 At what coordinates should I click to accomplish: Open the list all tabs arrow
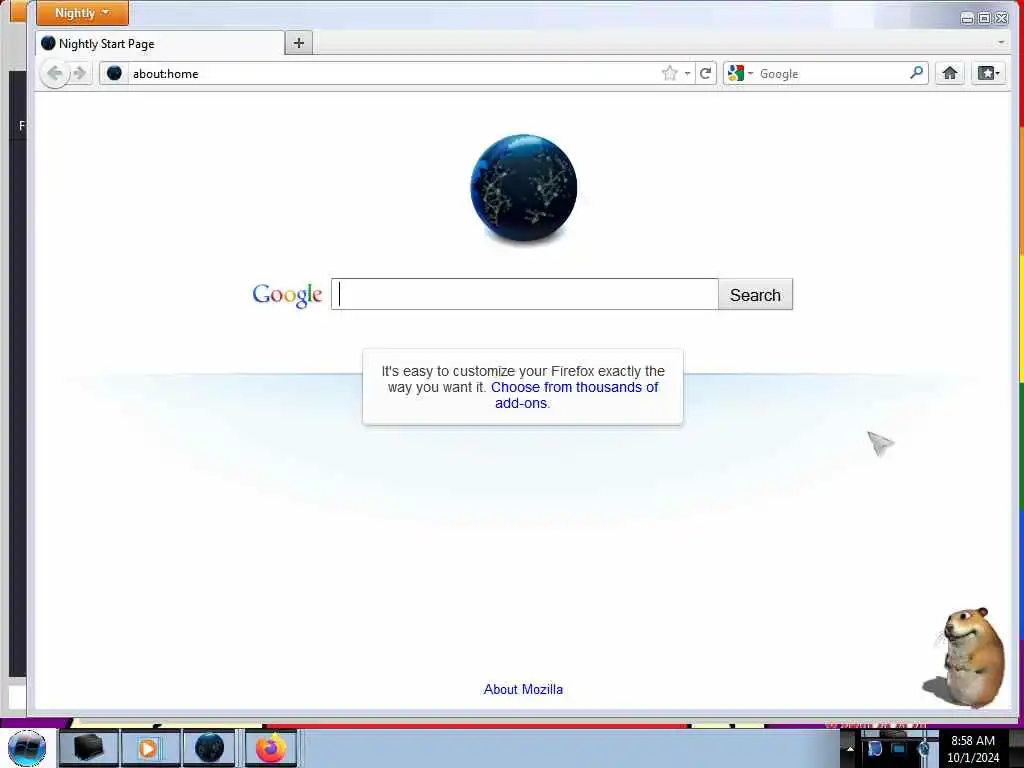coord(1001,42)
